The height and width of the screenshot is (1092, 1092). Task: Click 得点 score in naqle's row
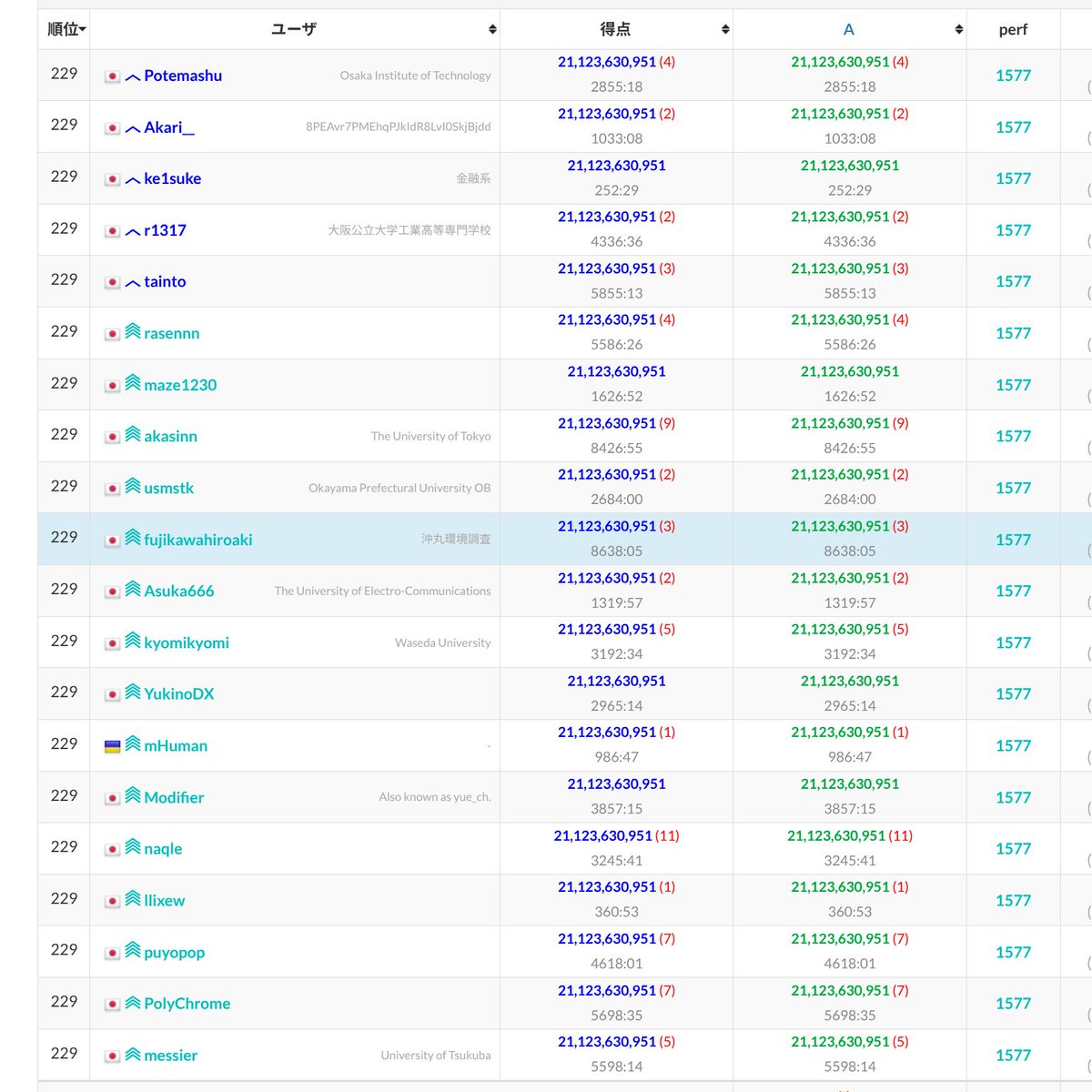click(602, 835)
